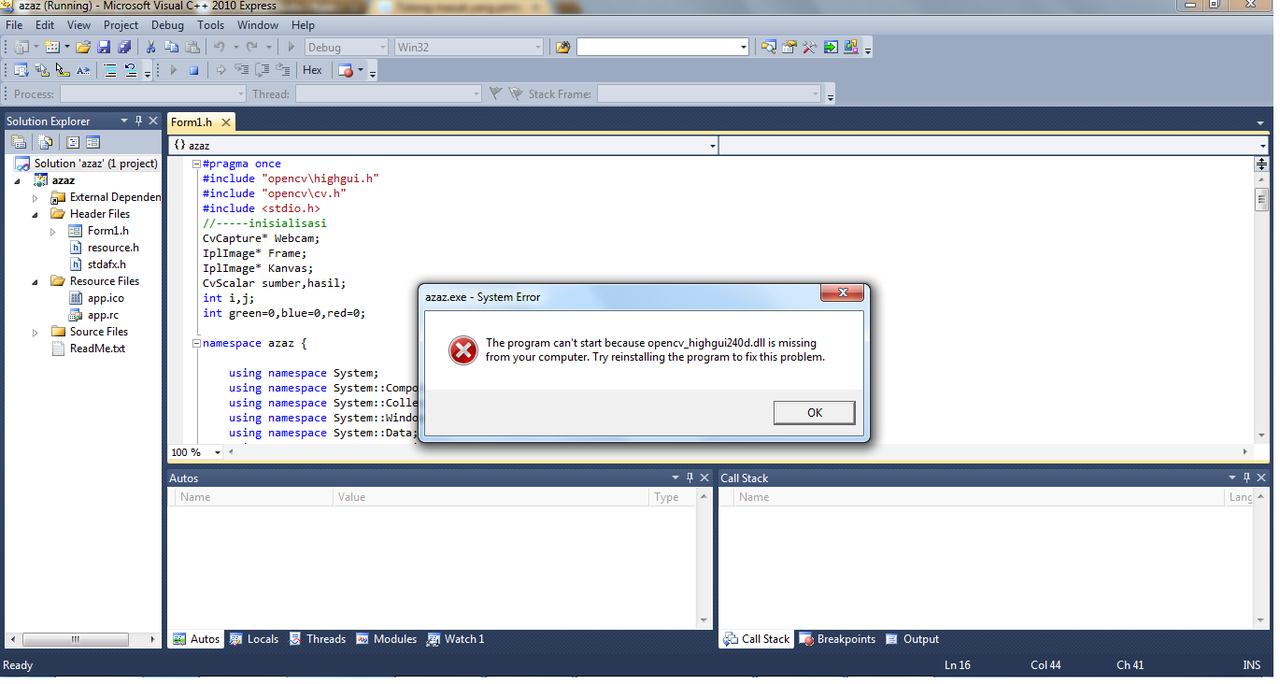Switch to the Locals tab
Image resolution: width=1280 pixels, height=684 pixels.
point(254,639)
